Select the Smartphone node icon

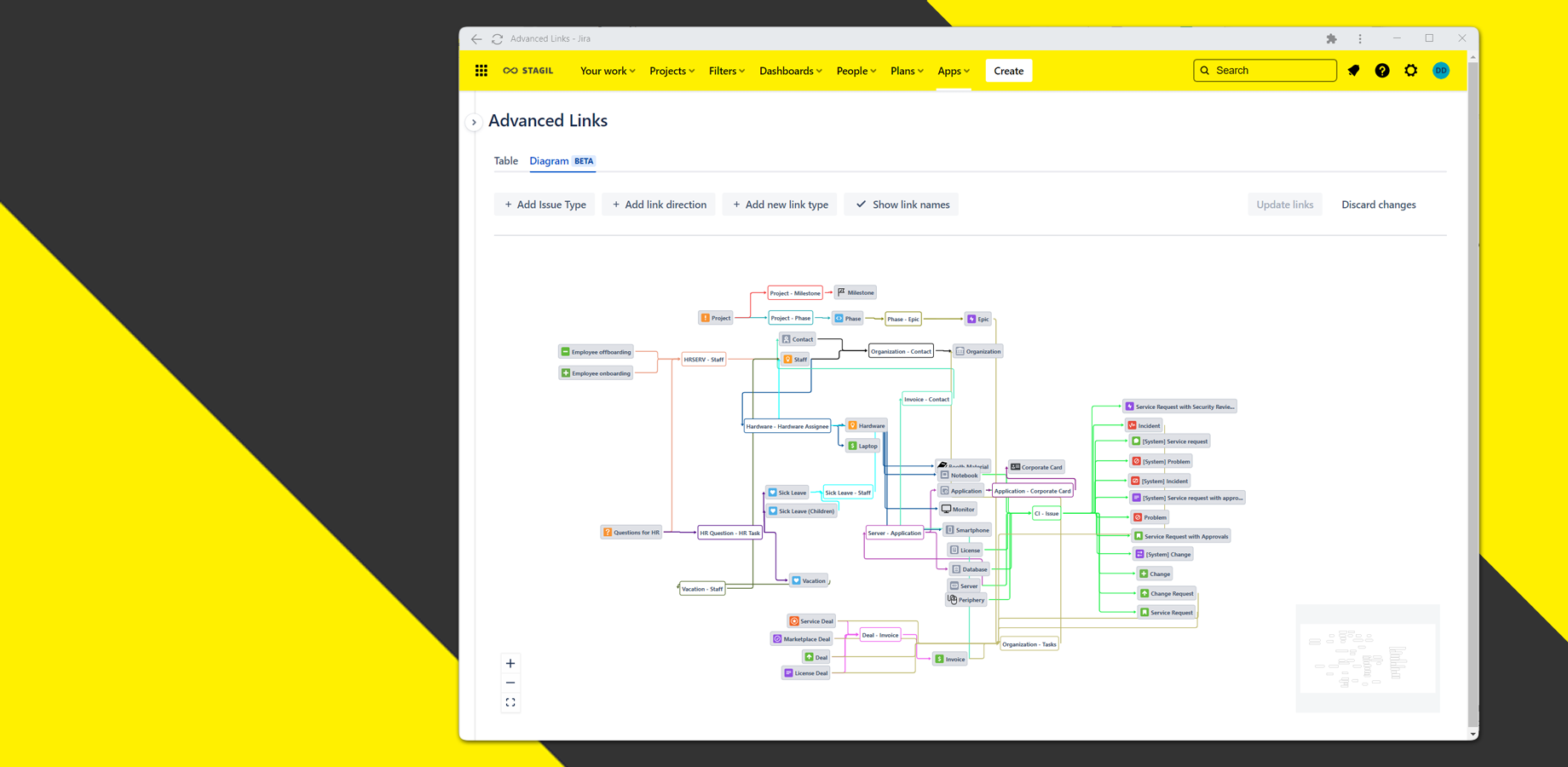951,529
